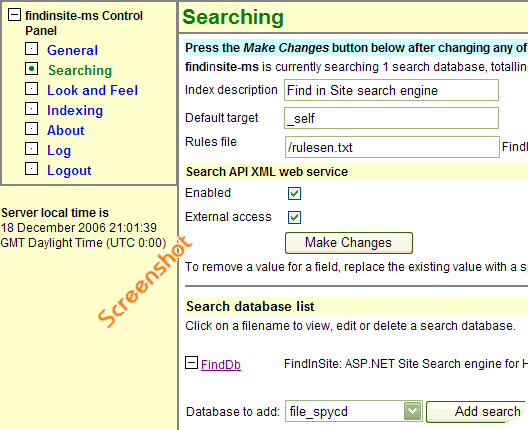
Task: Click the bullet icon beside General
Action: pos(31,49)
